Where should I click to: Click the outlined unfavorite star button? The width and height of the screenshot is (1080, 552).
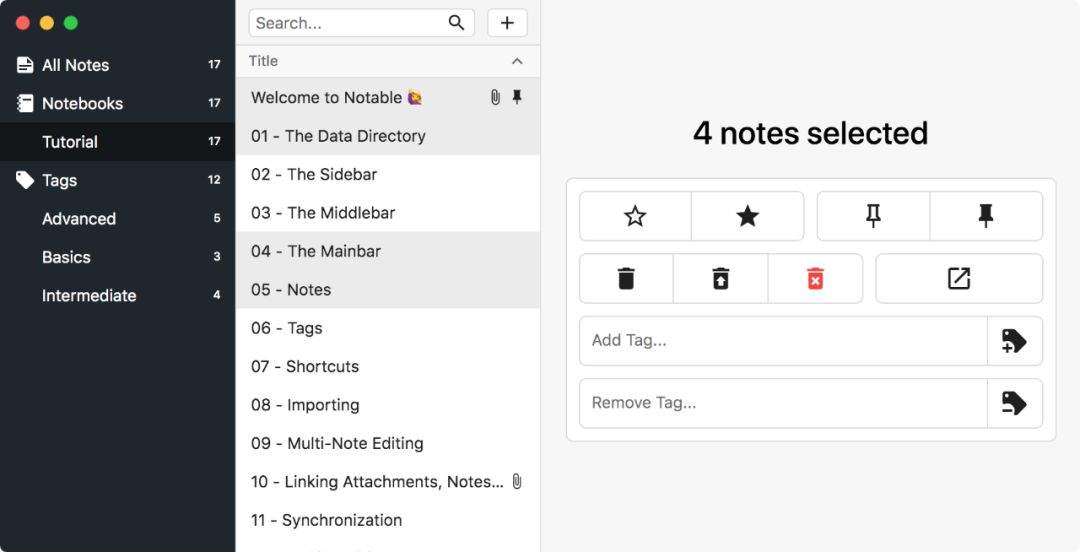635,216
